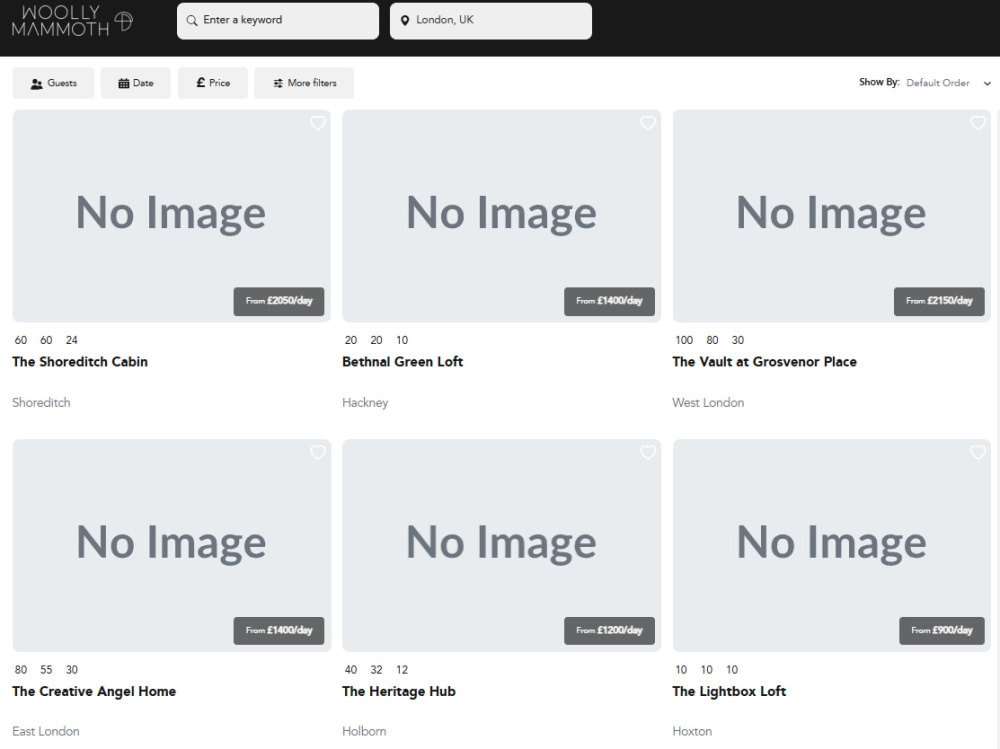Screen dimensions: 1000x749
Task: Click capacity 24 on The Shoreditch Cabin
Action: [71, 340]
